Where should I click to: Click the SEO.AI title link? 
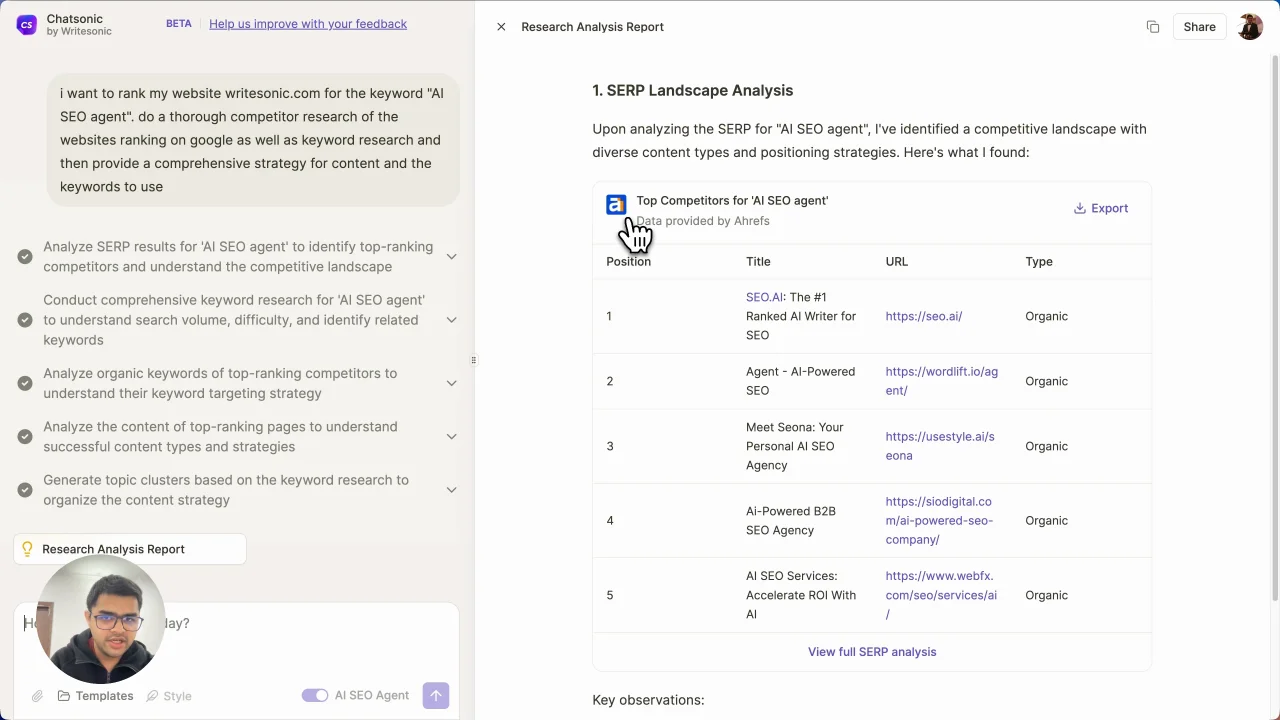765,297
